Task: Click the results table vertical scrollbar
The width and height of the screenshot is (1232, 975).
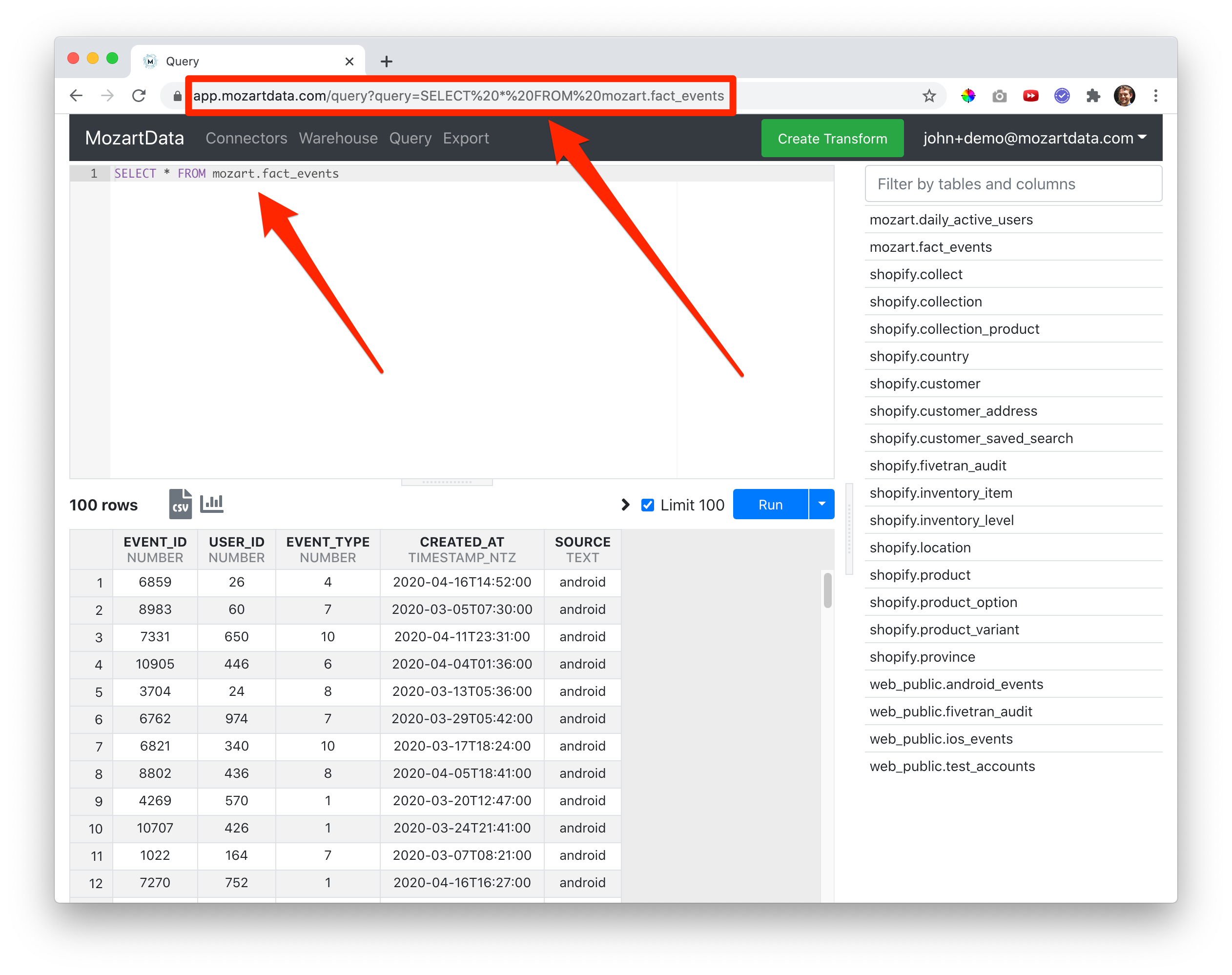Action: pos(827,591)
